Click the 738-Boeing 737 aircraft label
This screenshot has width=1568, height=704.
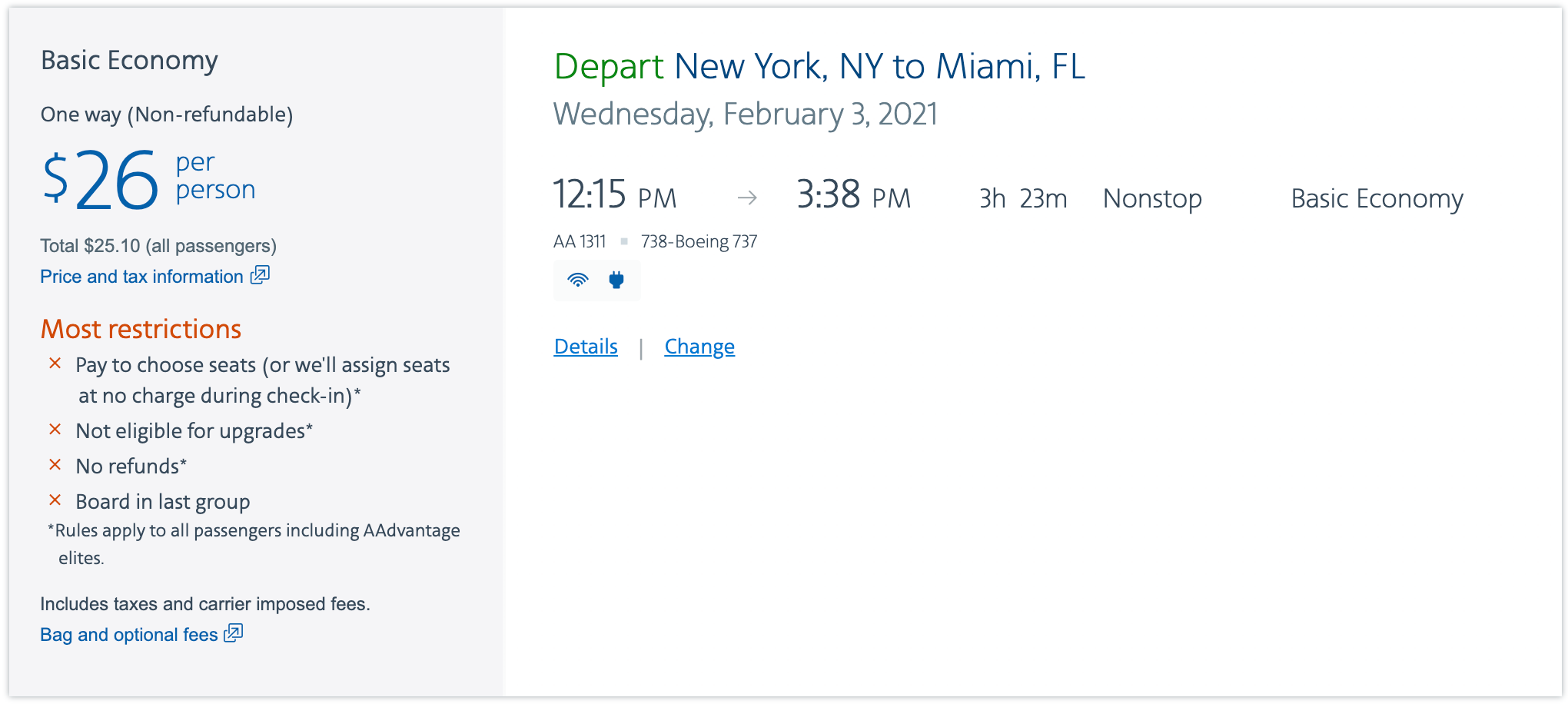click(x=699, y=241)
